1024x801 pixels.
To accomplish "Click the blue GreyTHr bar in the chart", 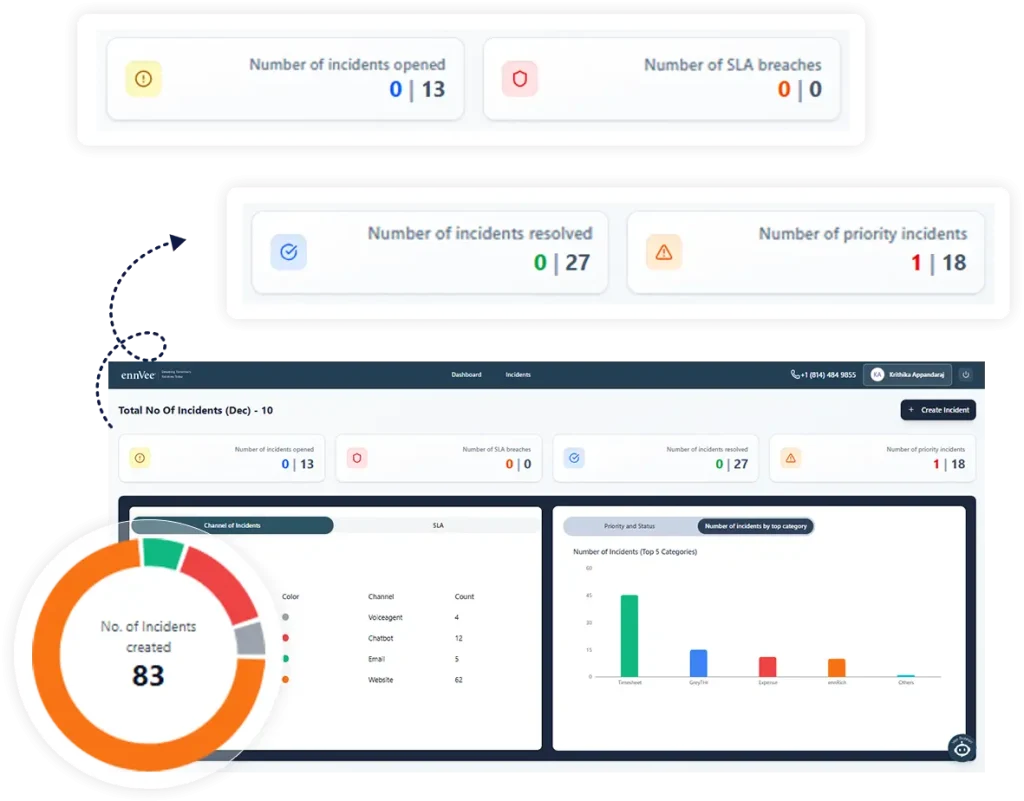I will [x=699, y=663].
